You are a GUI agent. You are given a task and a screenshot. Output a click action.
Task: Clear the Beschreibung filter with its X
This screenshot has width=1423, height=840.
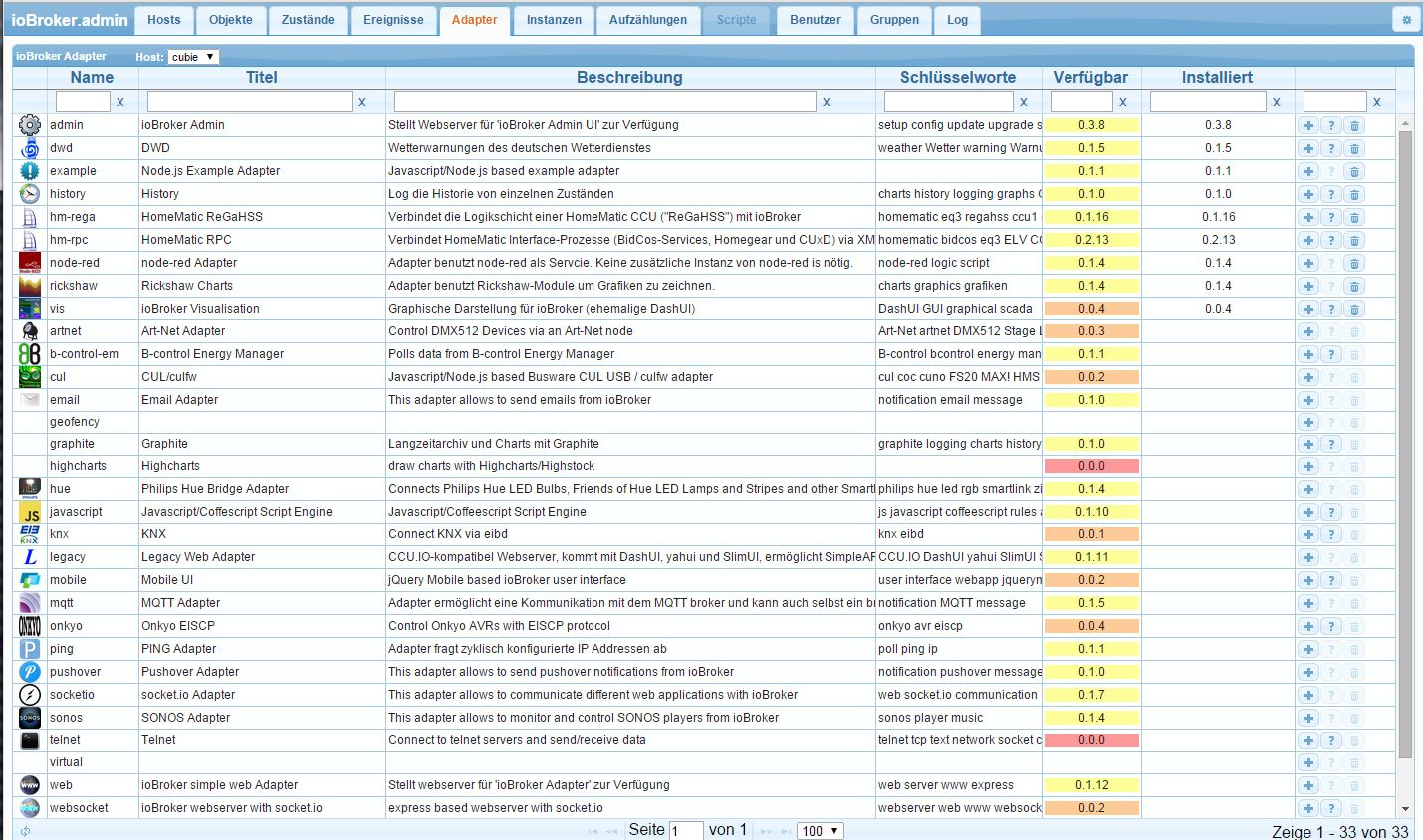[x=827, y=103]
